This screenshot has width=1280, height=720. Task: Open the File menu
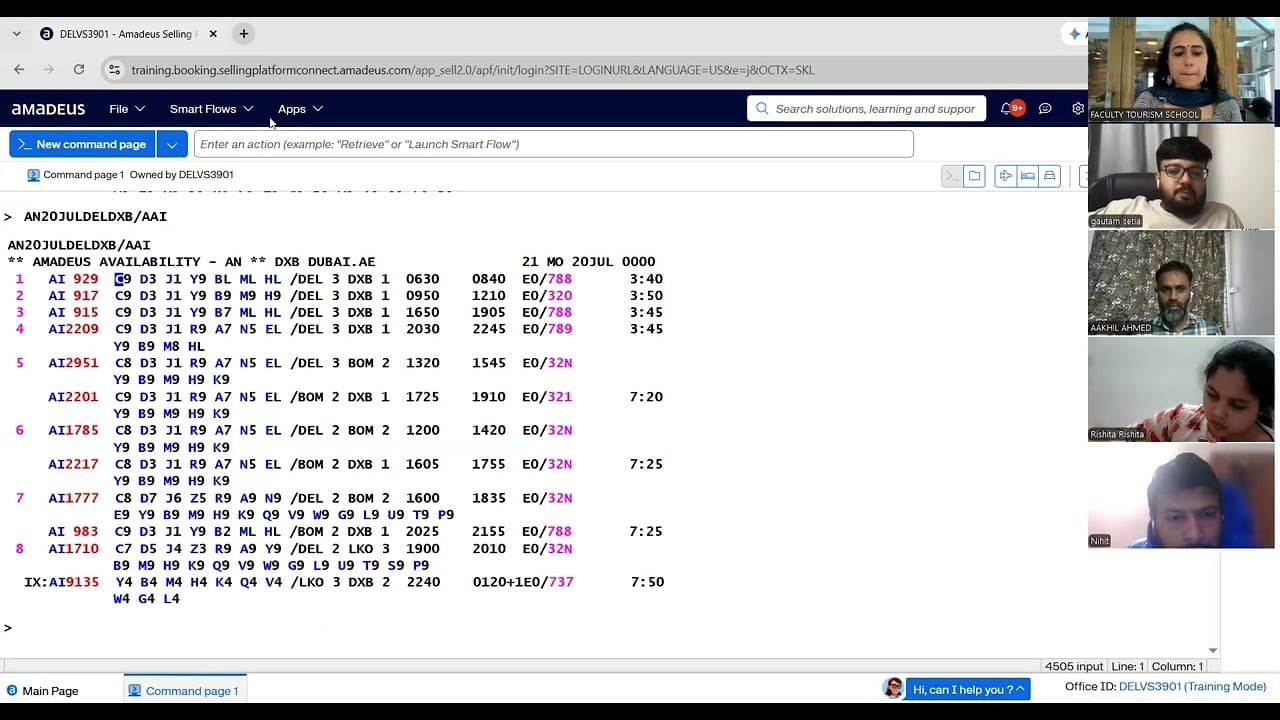(x=127, y=109)
